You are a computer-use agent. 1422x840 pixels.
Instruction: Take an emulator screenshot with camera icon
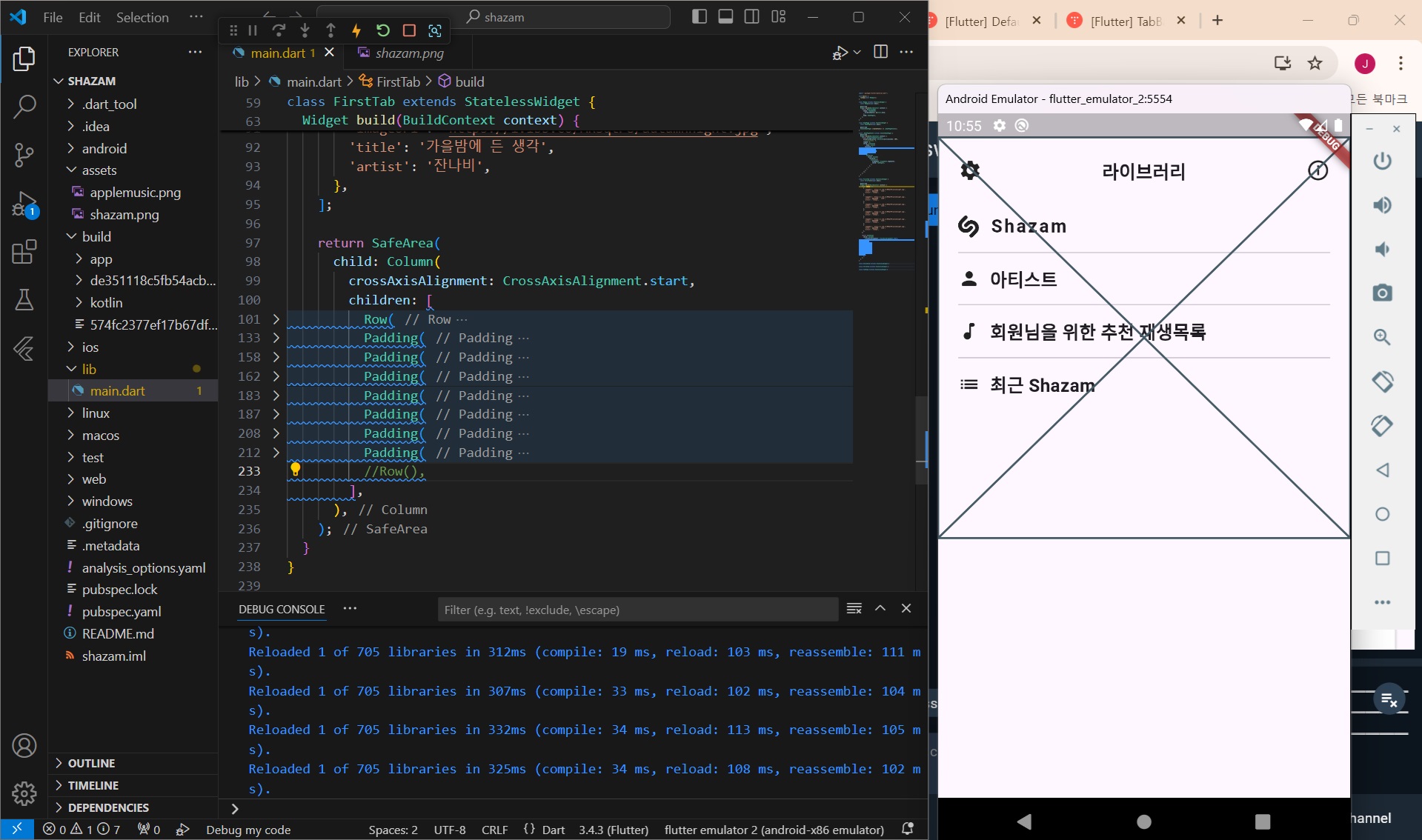(x=1382, y=293)
